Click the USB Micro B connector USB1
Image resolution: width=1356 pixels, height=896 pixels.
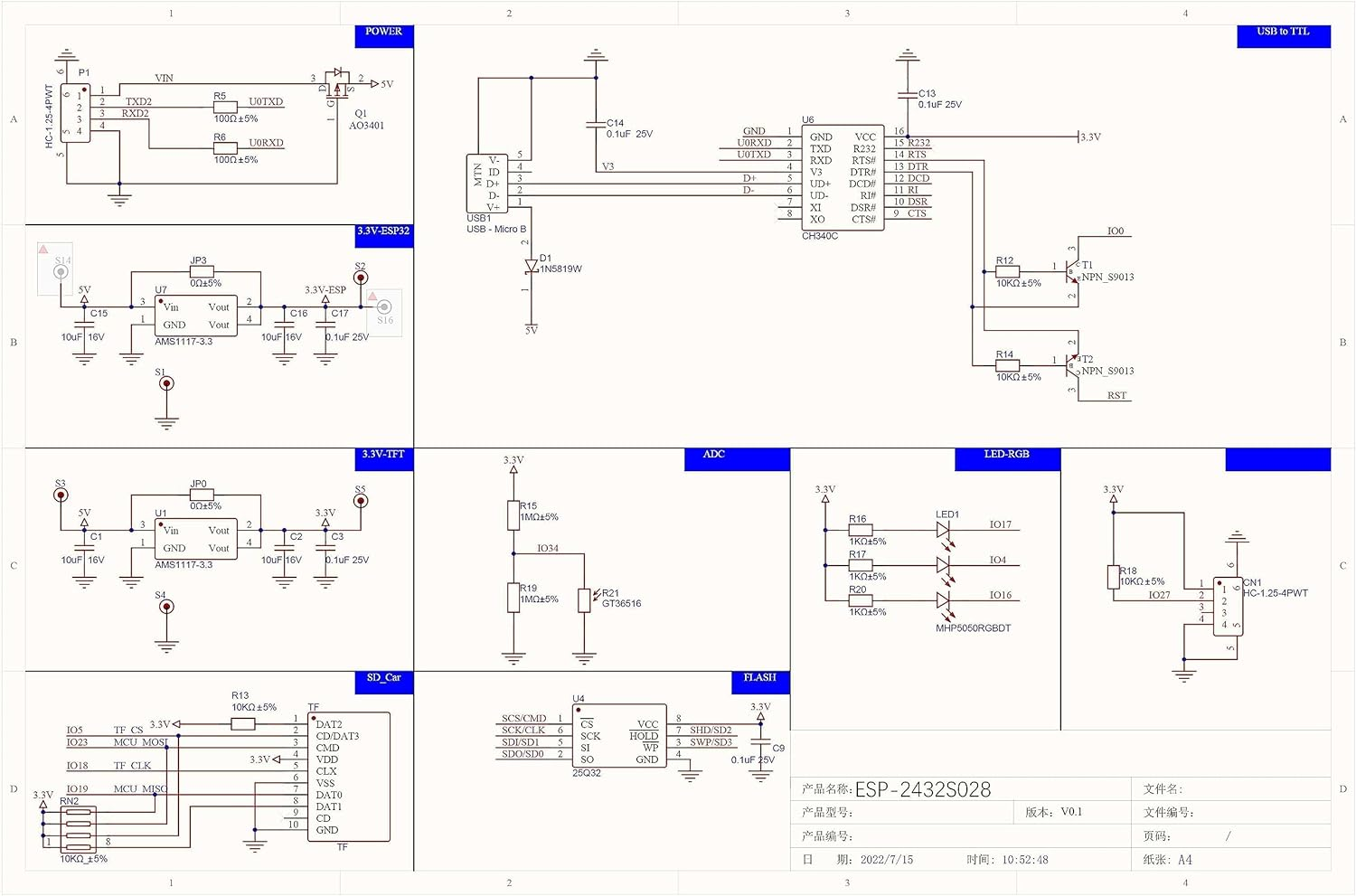tap(486, 181)
